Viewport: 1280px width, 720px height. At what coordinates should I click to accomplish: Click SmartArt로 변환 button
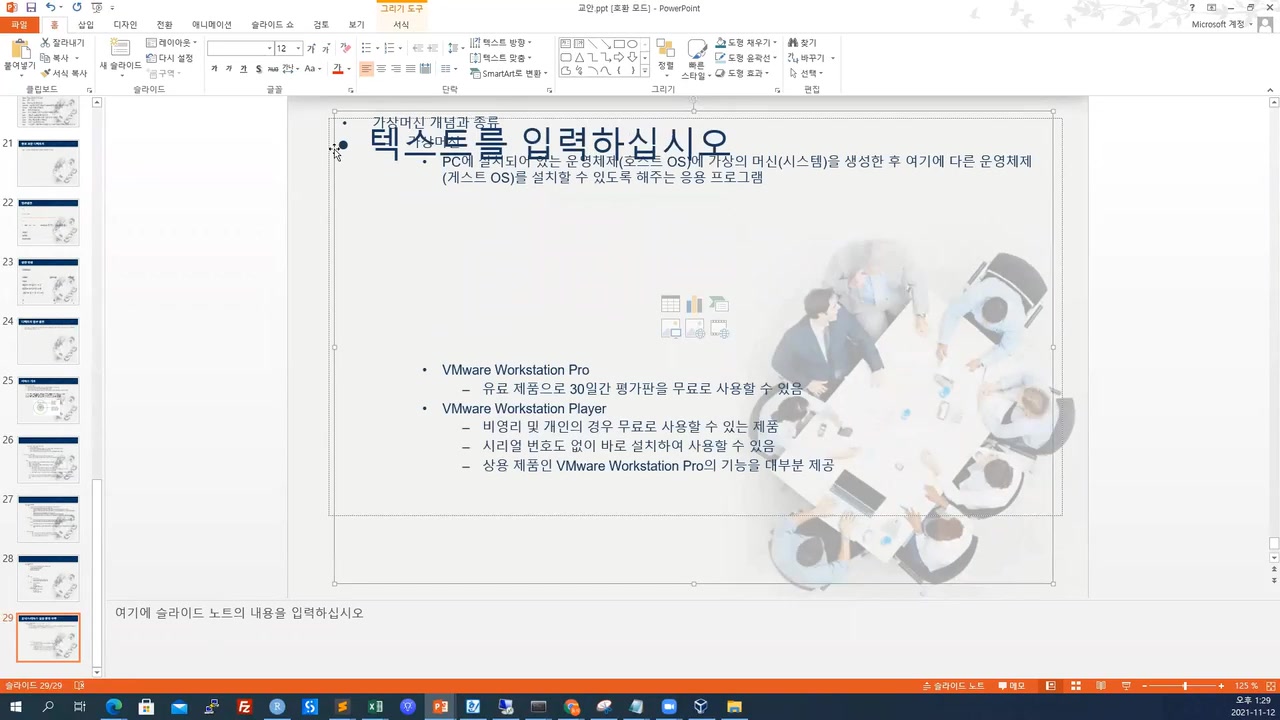[x=507, y=73]
